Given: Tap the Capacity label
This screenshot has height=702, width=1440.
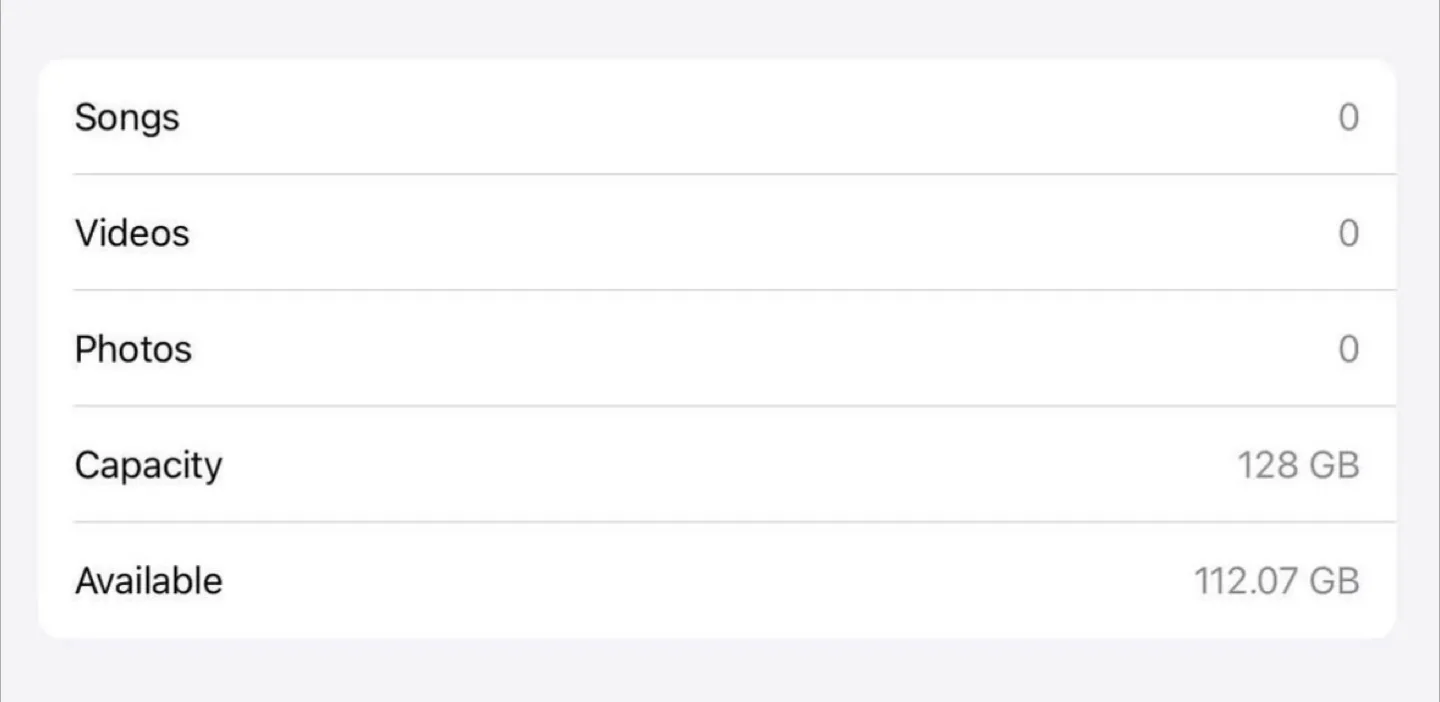Looking at the screenshot, I should tap(148, 465).
